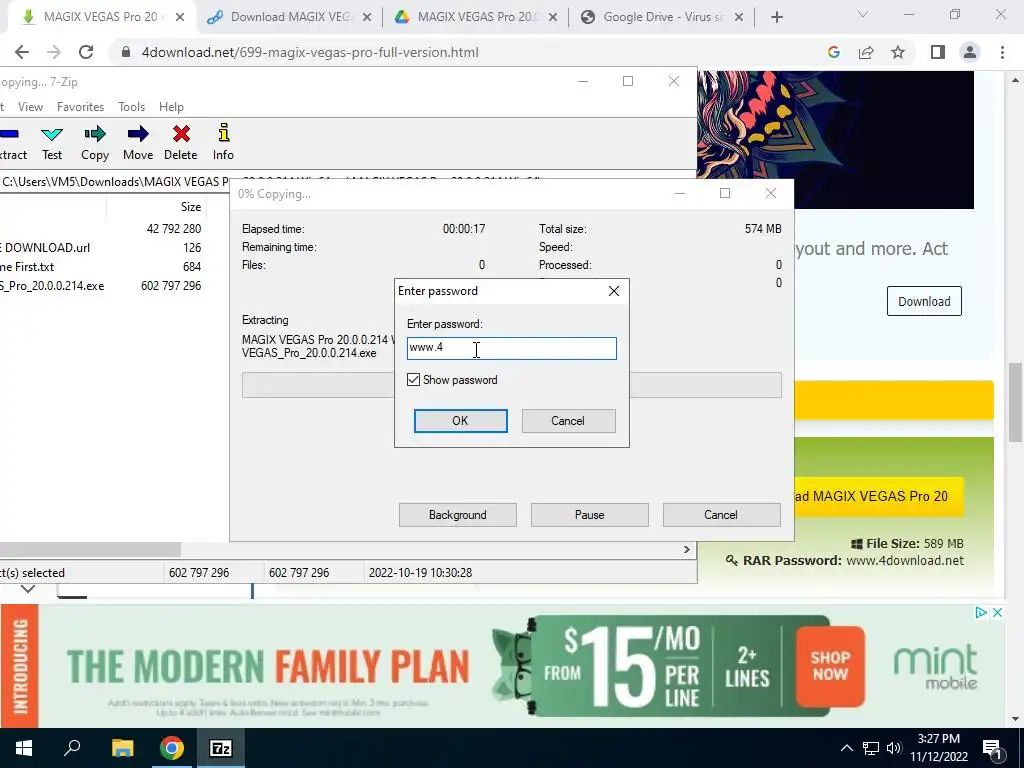Click the share page icon
Viewport: 1024px width, 768px height.
pos(866,52)
